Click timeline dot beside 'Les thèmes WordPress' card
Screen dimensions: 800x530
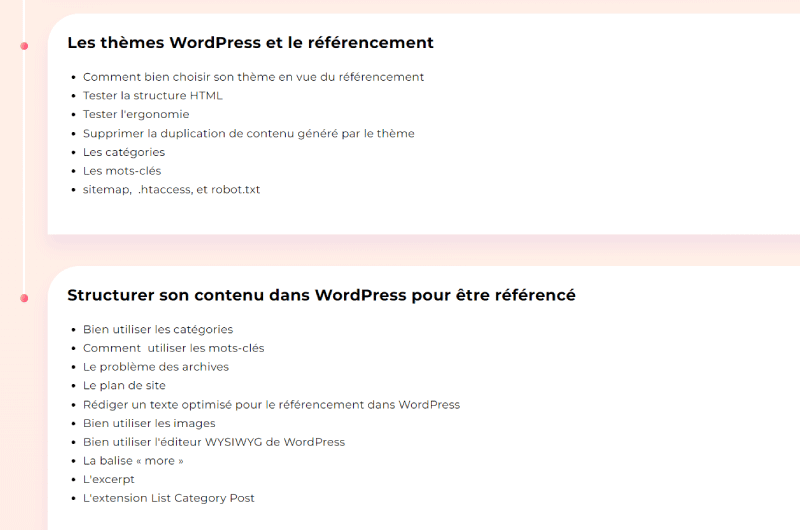click(x=24, y=46)
